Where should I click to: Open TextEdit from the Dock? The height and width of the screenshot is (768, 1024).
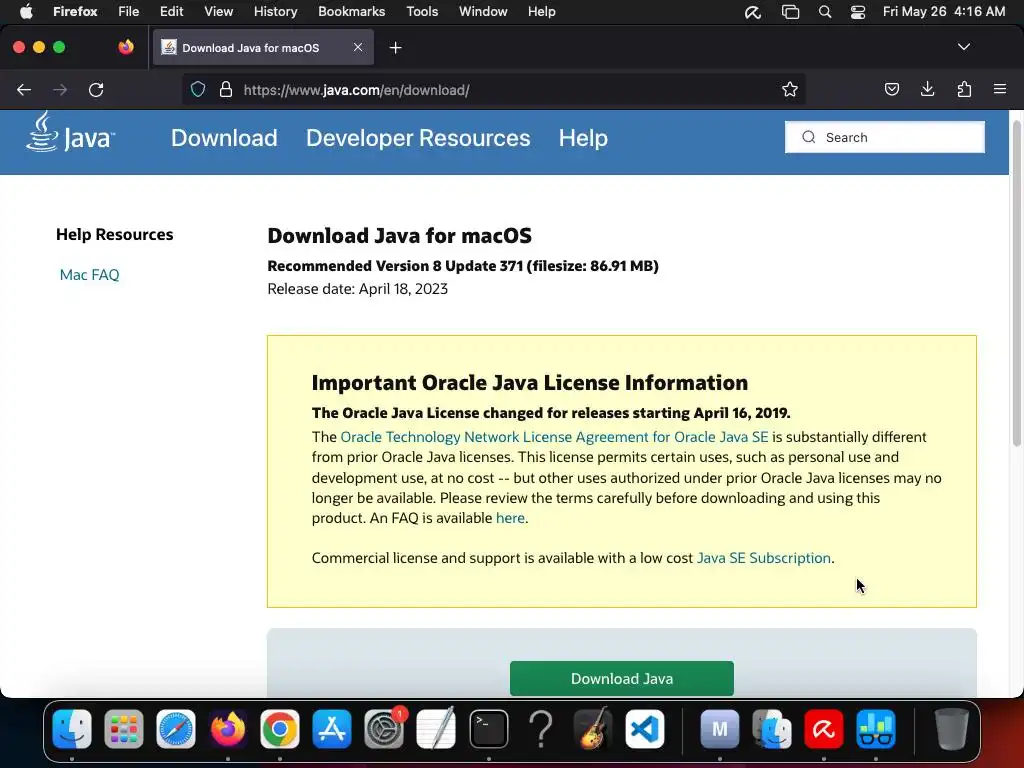point(436,729)
